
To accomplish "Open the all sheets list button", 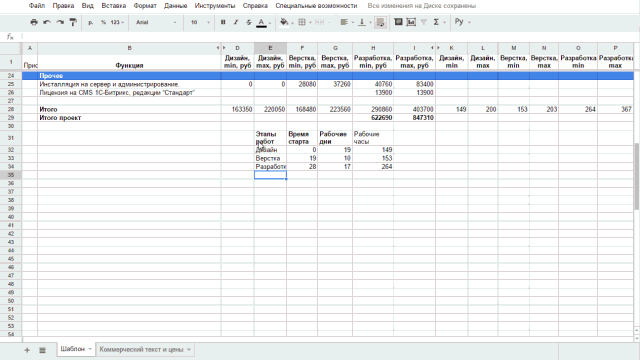I will click(x=42, y=350).
